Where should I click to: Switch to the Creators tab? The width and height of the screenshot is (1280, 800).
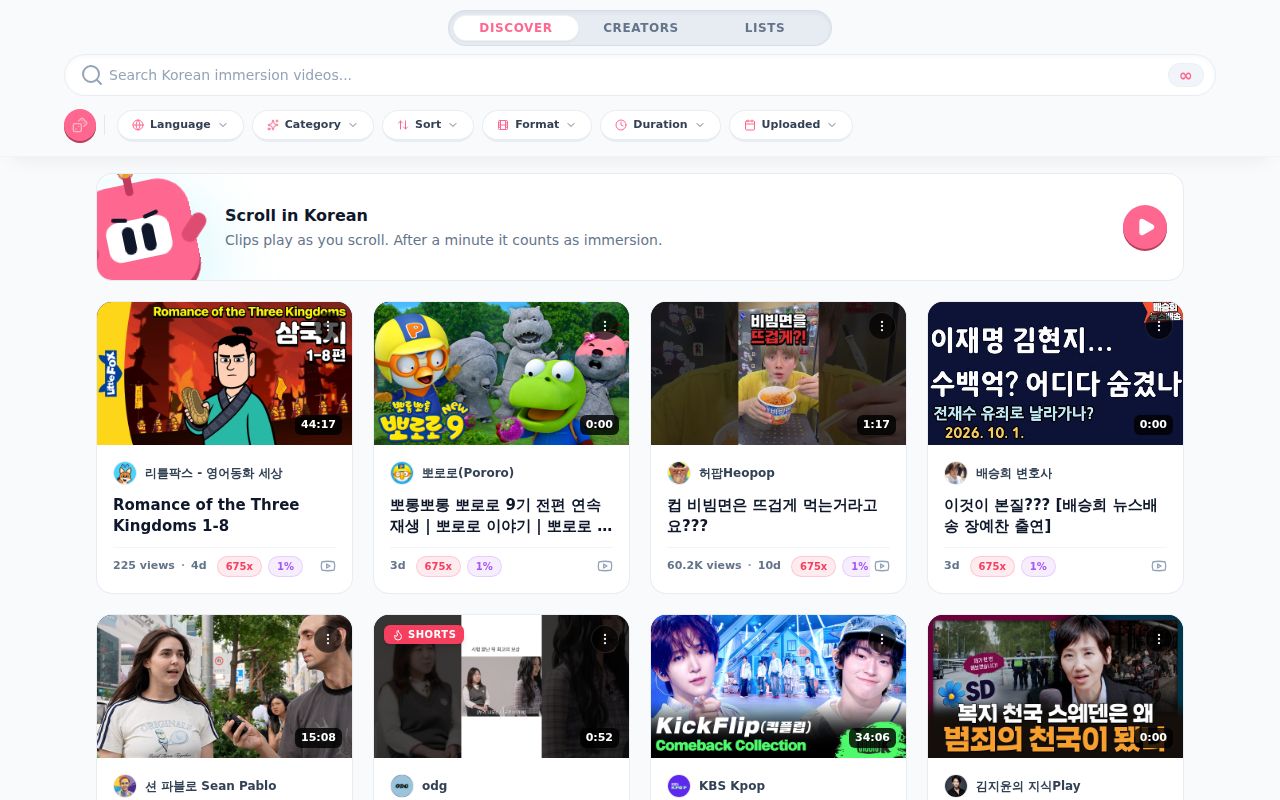click(640, 28)
